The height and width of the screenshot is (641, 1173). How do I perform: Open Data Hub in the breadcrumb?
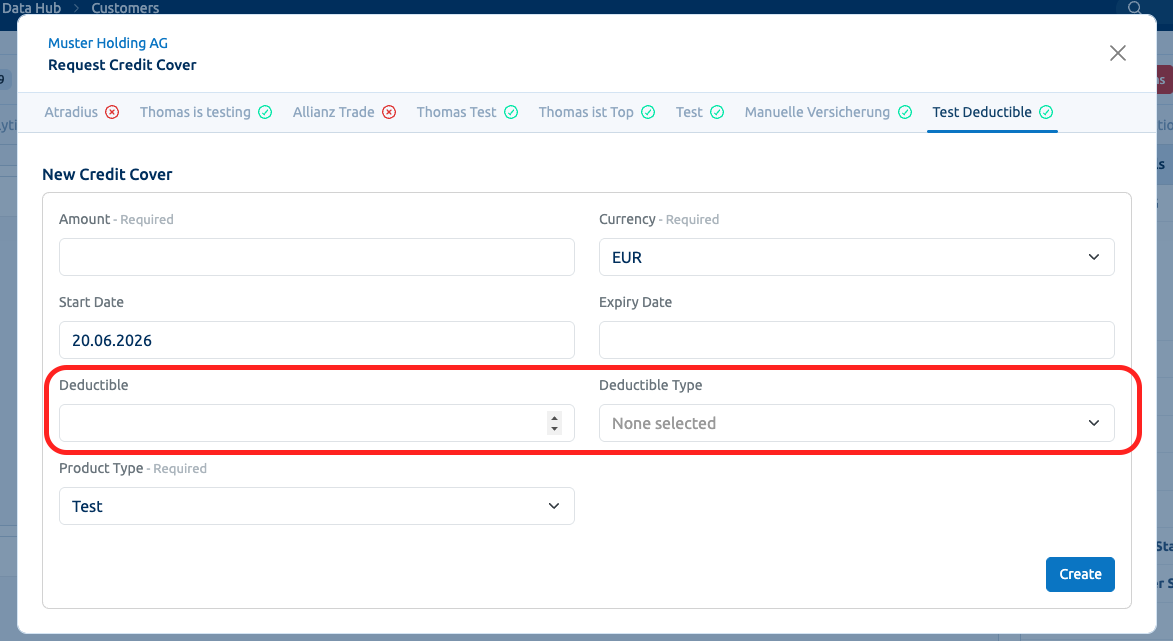click(x=31, y=8)
